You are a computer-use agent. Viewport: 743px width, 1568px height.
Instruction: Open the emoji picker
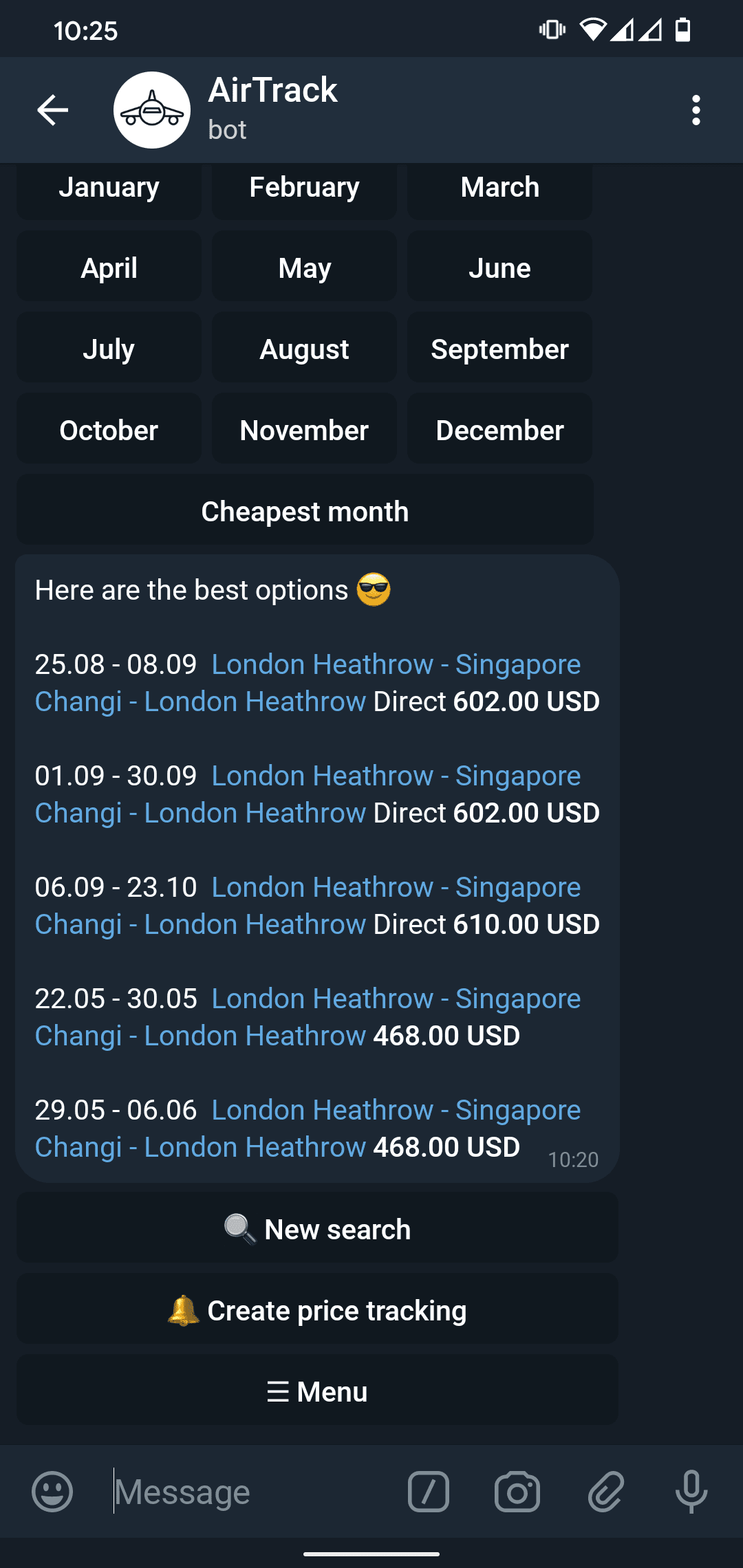click(52, 1492)
